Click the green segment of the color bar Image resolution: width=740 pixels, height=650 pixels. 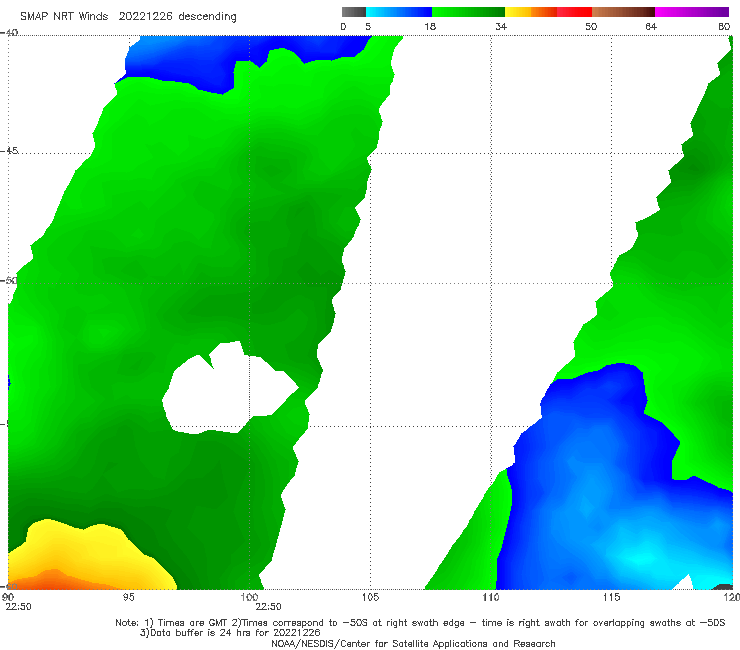click(x=468, y=12)
